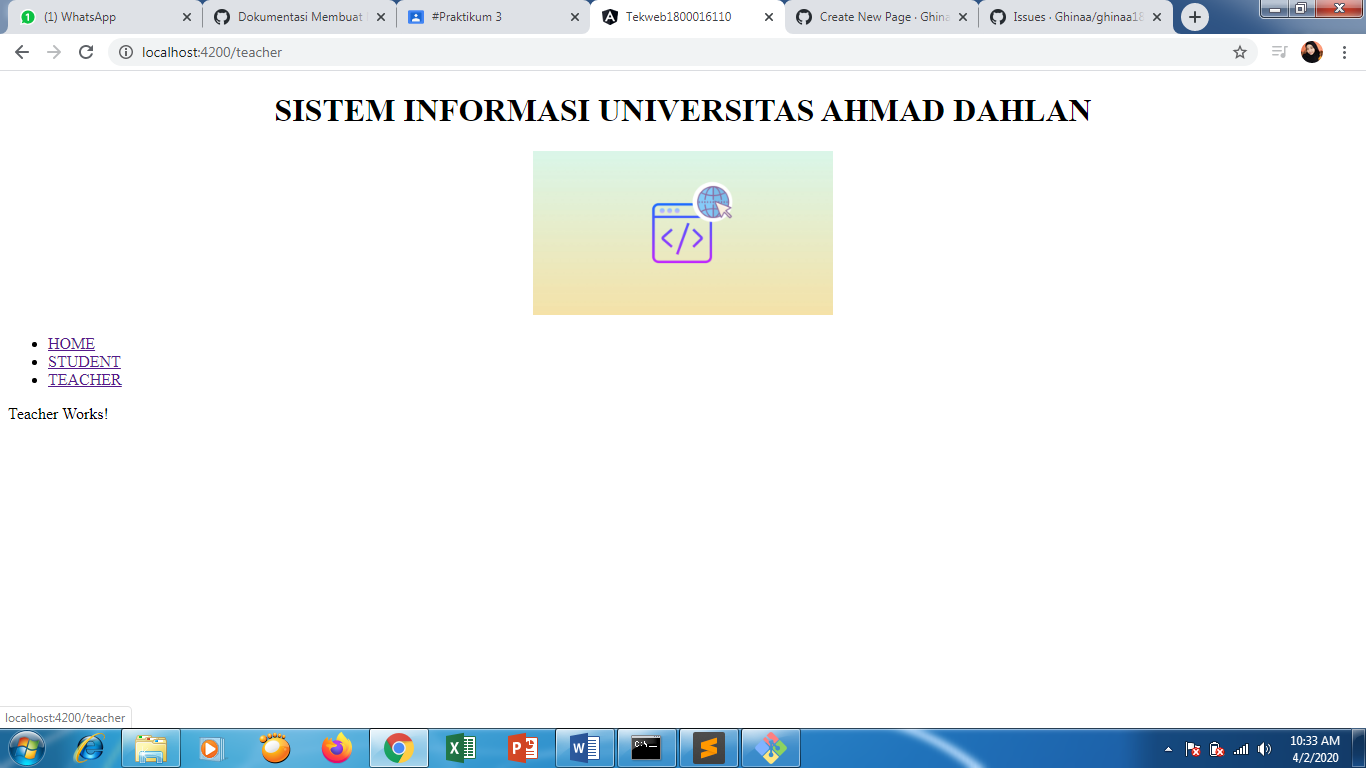Viewport: 1366px width, 768px height.
Task: Open the Action Center flag icon
Action: point(1193,749)
